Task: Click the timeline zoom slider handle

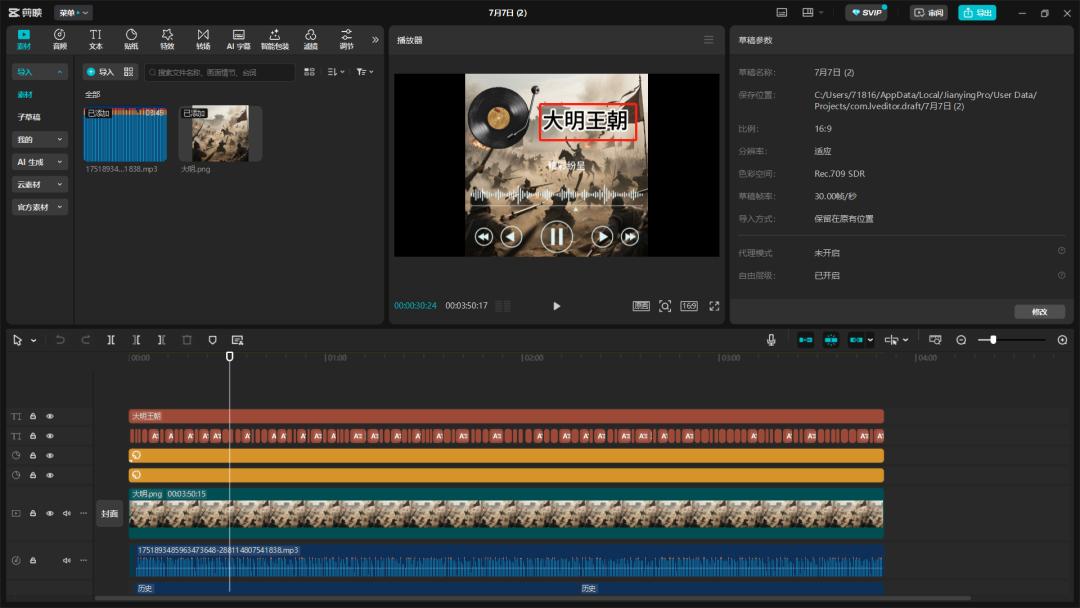Action: 993,340
